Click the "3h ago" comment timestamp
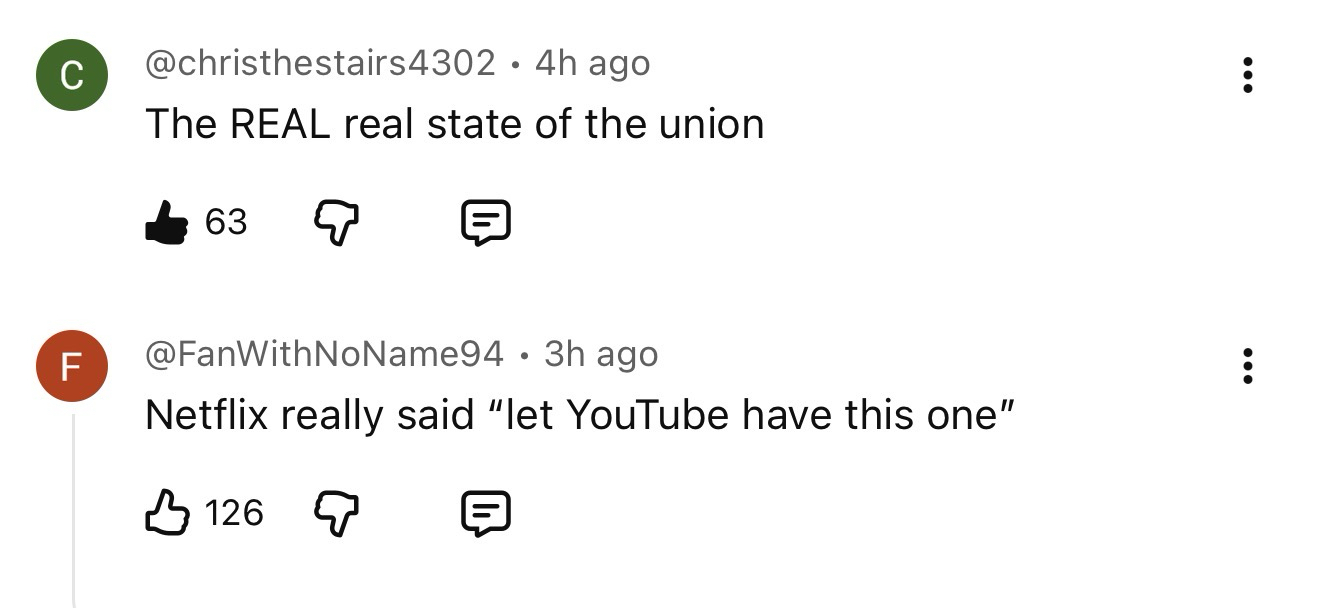This screenshot has height=608, width=1320. coord(601,354)
